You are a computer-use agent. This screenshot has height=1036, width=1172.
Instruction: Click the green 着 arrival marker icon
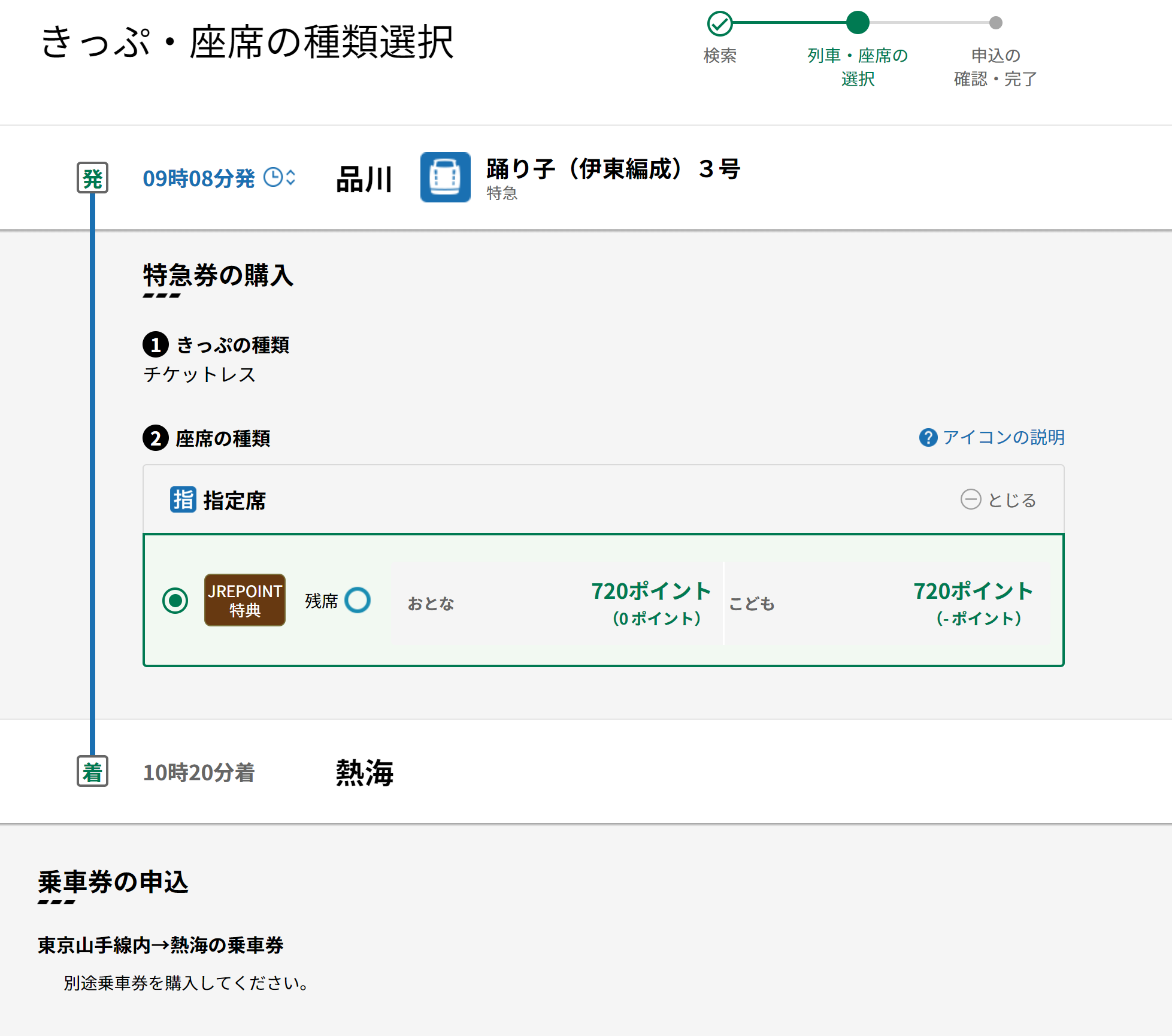click(92, 771)
